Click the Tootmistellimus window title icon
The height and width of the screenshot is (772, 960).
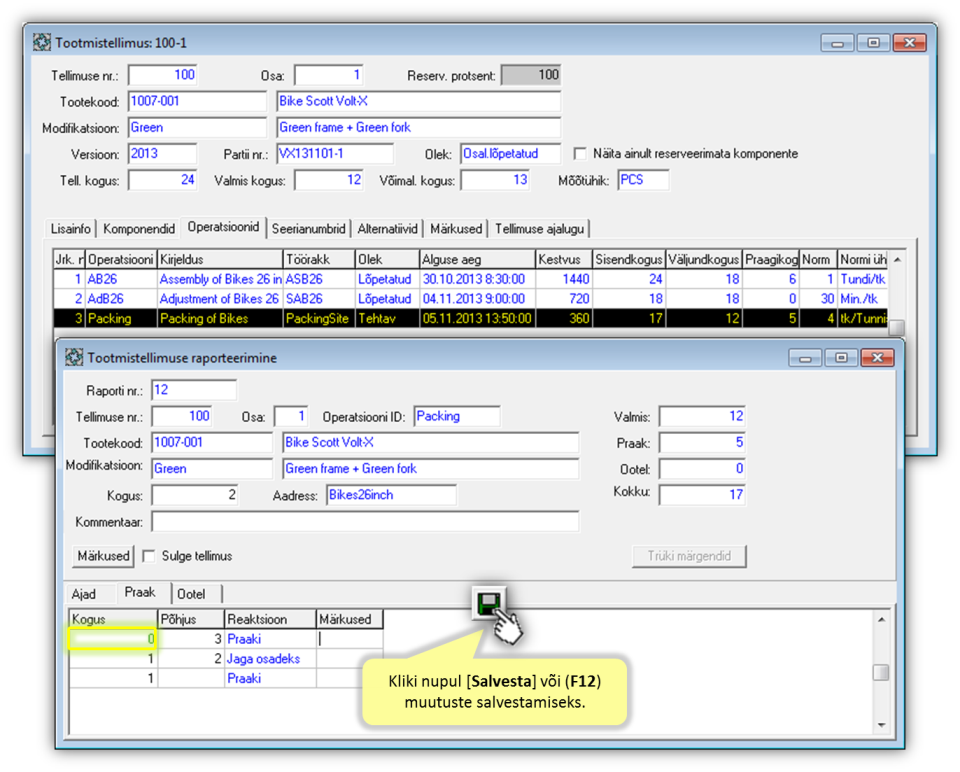point(41,43)
